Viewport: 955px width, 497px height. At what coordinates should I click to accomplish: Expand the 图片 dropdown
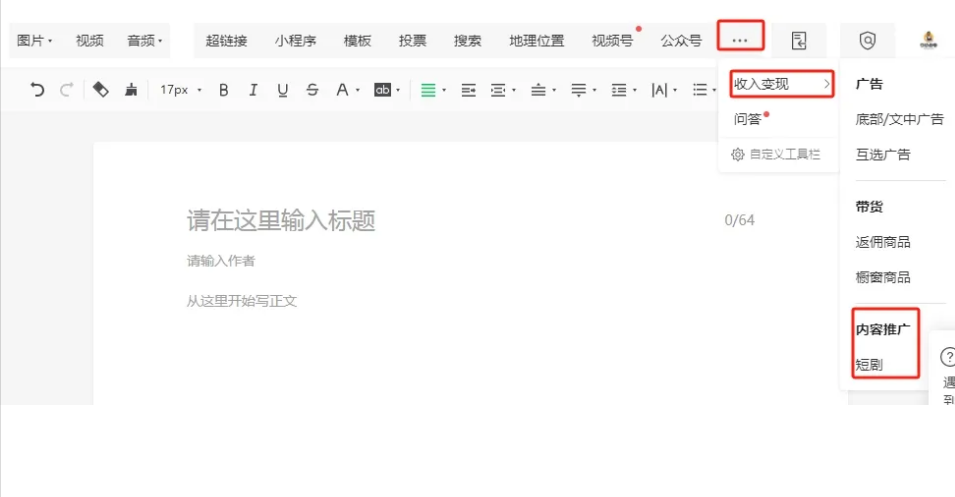click(x=35, y=41)
